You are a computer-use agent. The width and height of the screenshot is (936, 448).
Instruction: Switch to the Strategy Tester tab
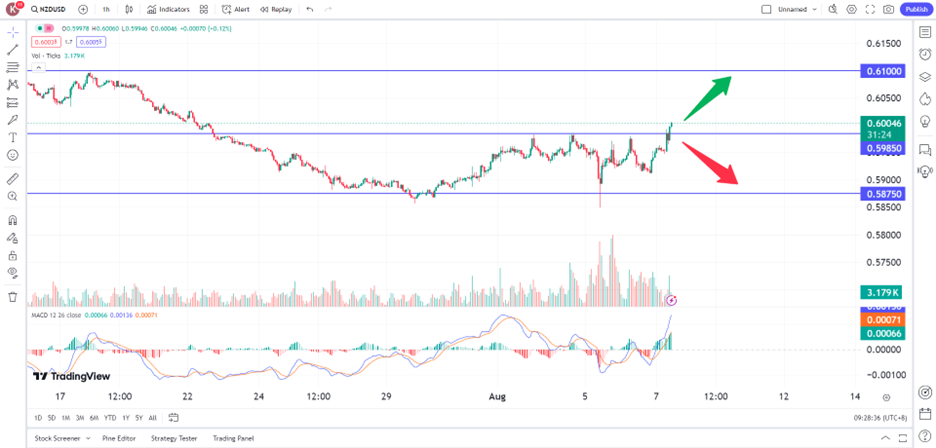click(174, 438)
